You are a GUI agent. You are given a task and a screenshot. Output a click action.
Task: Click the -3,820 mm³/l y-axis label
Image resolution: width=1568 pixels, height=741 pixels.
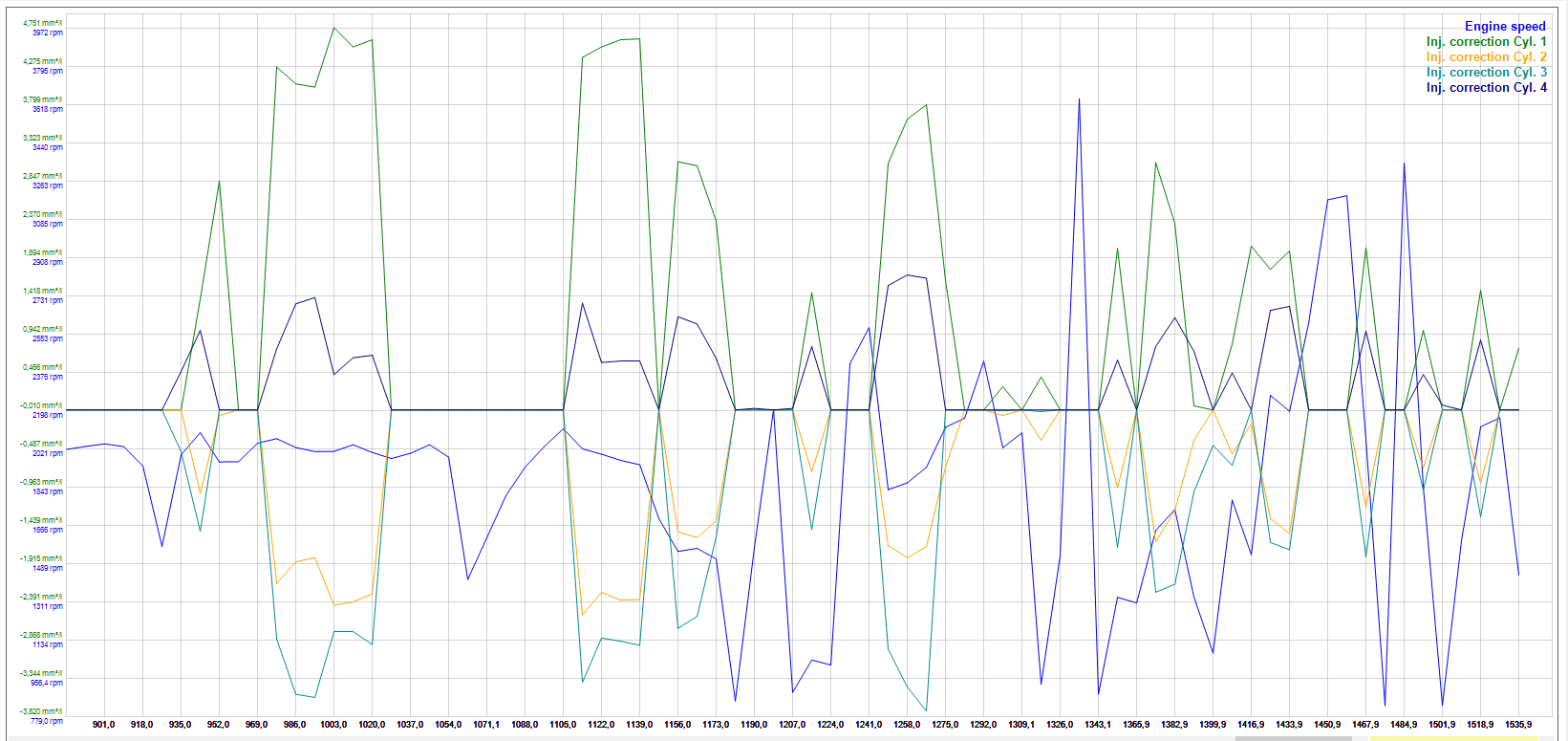[x=41, y=711]
